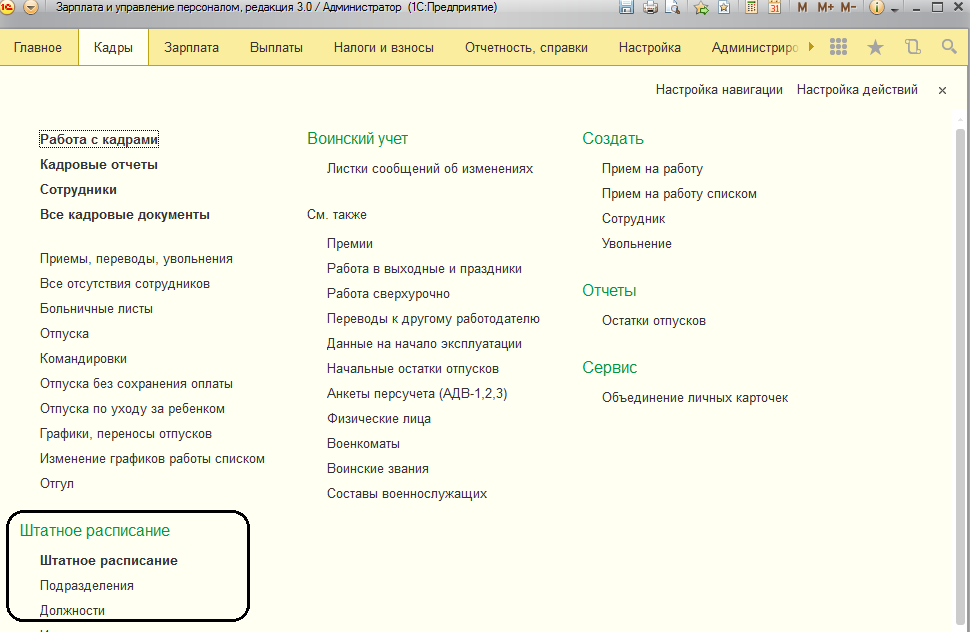This screenshot has width=970, height=632.
Task: Expand the dropdown arrow beside info icon
Action: (894, 8)
